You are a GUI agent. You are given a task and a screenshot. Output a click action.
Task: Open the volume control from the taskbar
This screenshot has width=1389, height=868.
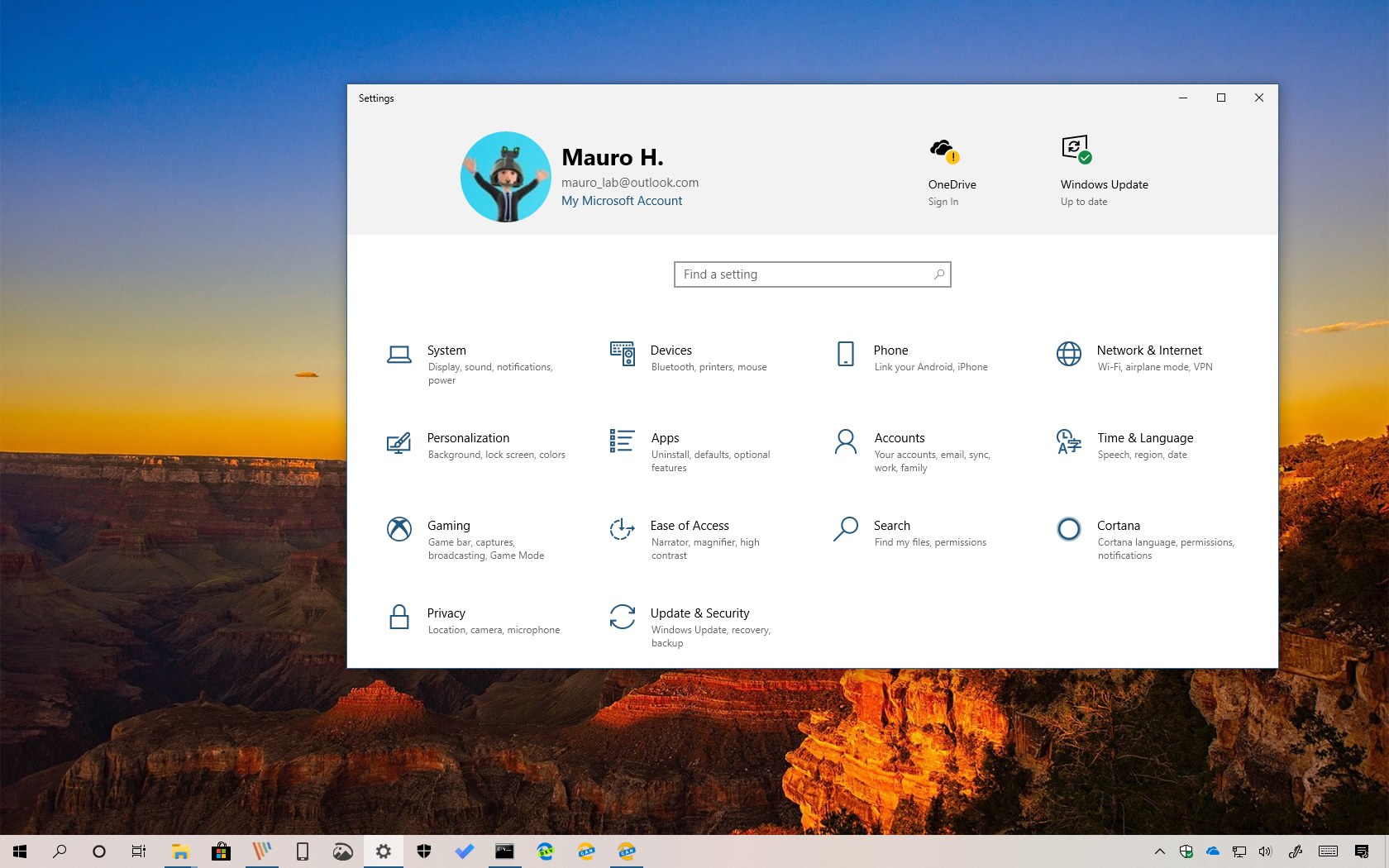[1265, 851]
